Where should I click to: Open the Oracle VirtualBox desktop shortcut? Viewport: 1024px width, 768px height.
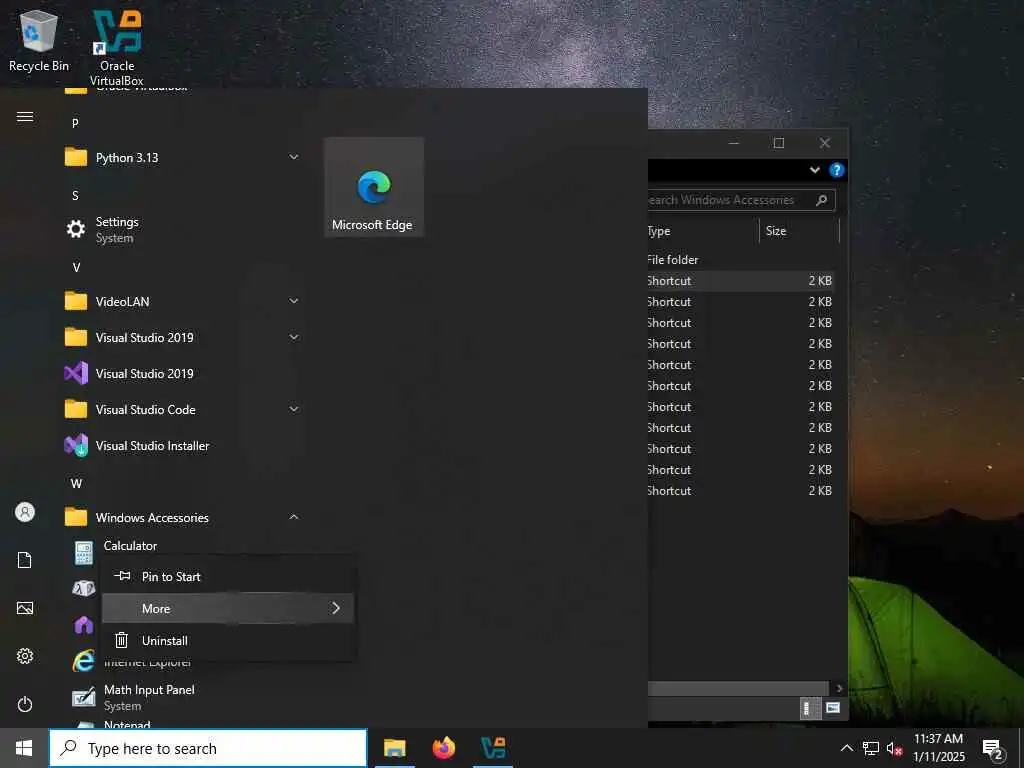117,46
